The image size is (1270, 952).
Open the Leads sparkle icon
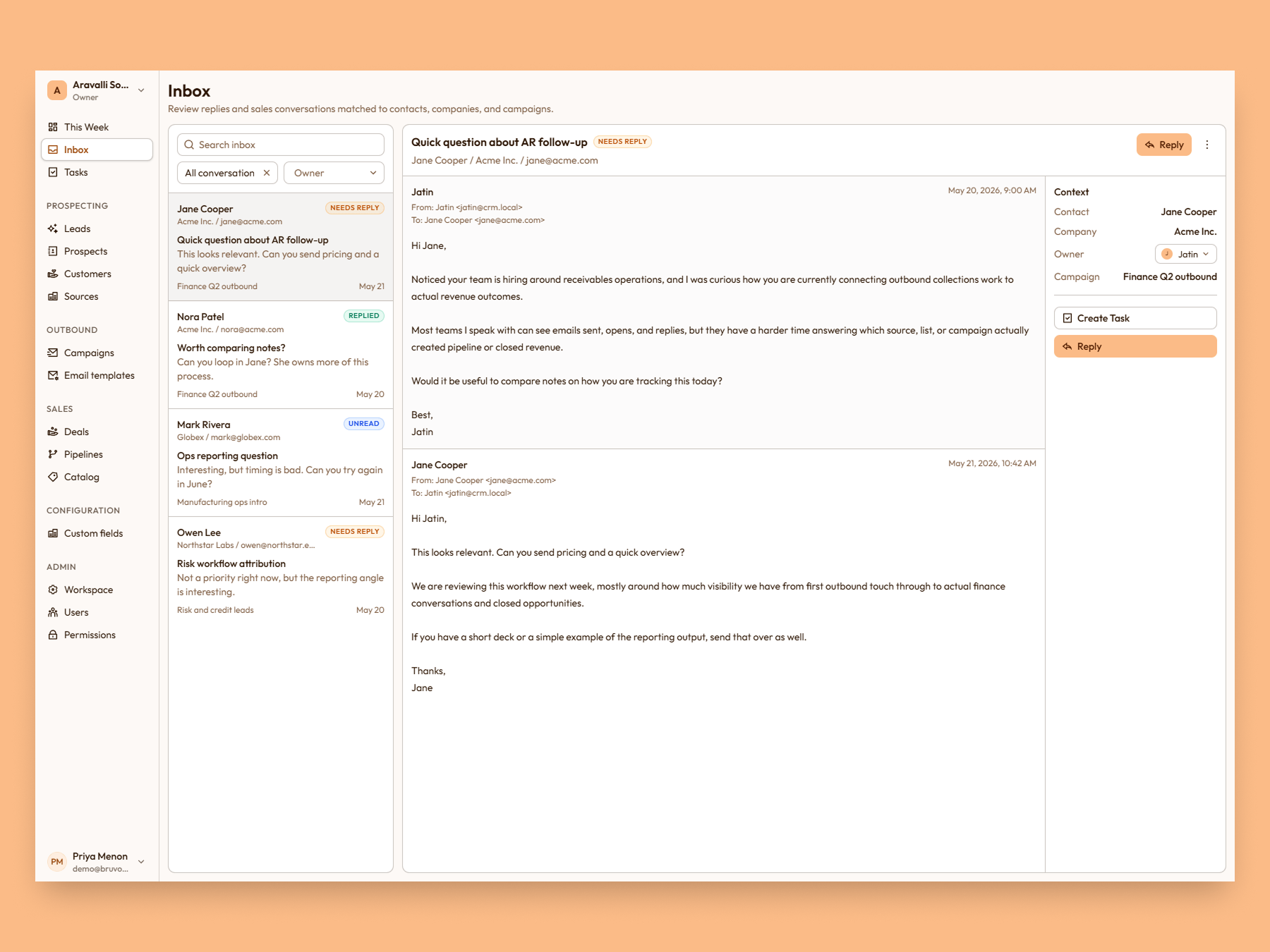tap(53, 228)
